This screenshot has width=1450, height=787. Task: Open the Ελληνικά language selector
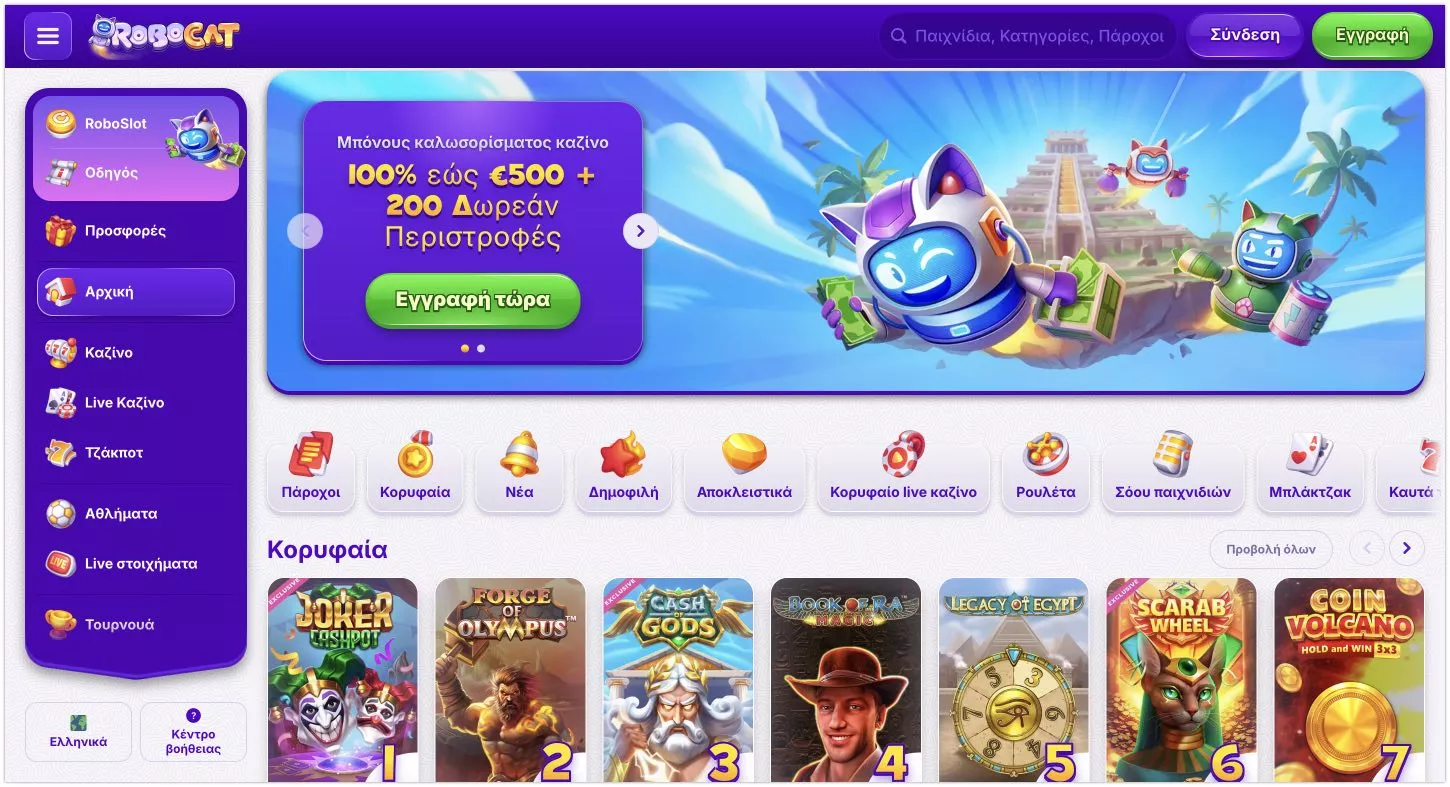pos(78,732)
